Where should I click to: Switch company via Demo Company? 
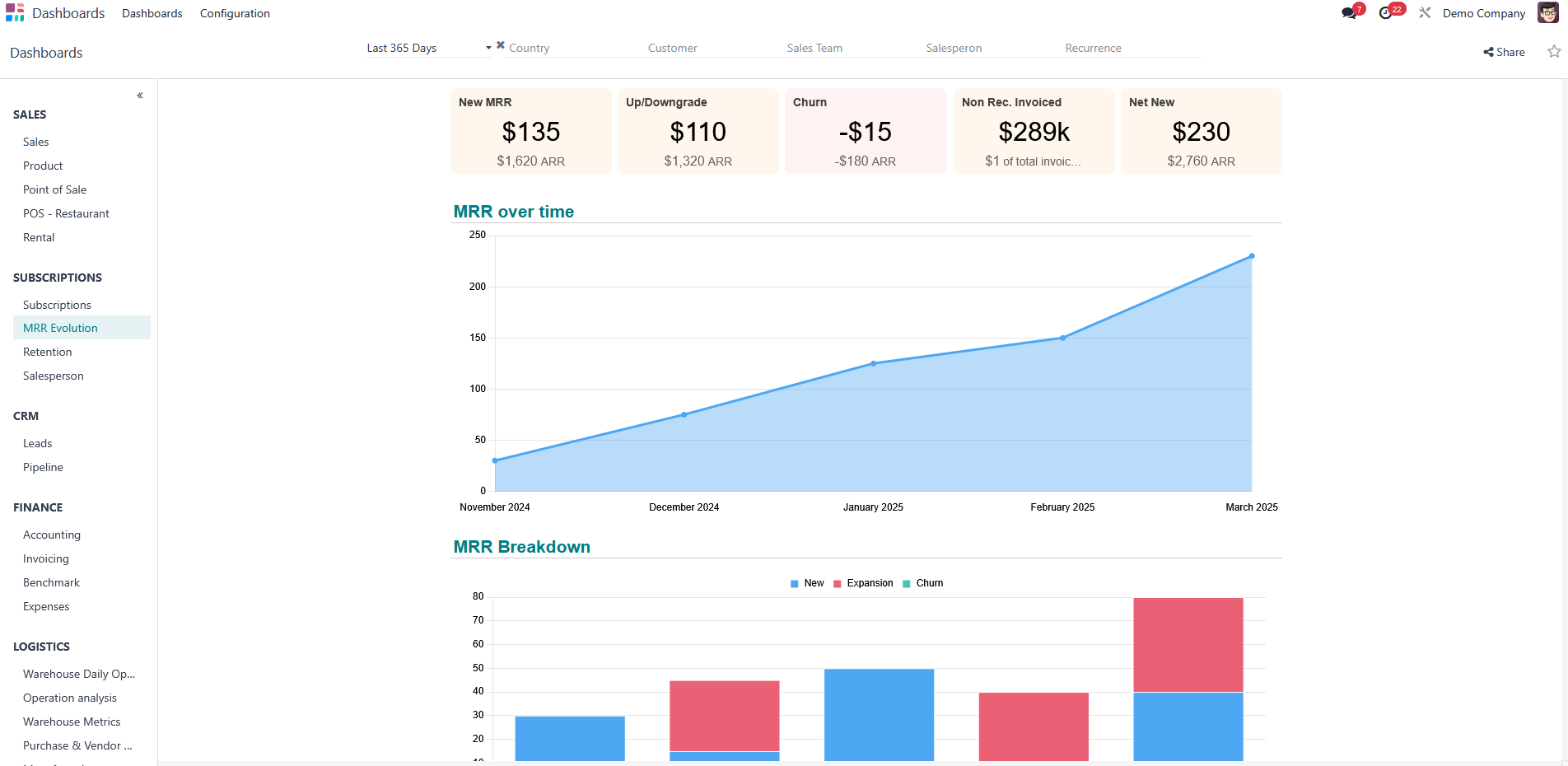click(x=1483, y=13)
